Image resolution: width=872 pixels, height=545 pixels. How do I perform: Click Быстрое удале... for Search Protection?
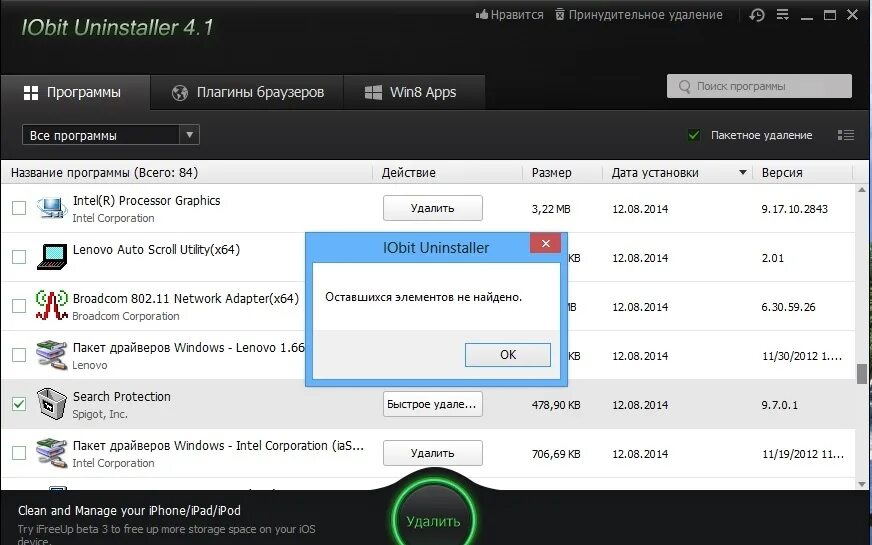(433, 404)
